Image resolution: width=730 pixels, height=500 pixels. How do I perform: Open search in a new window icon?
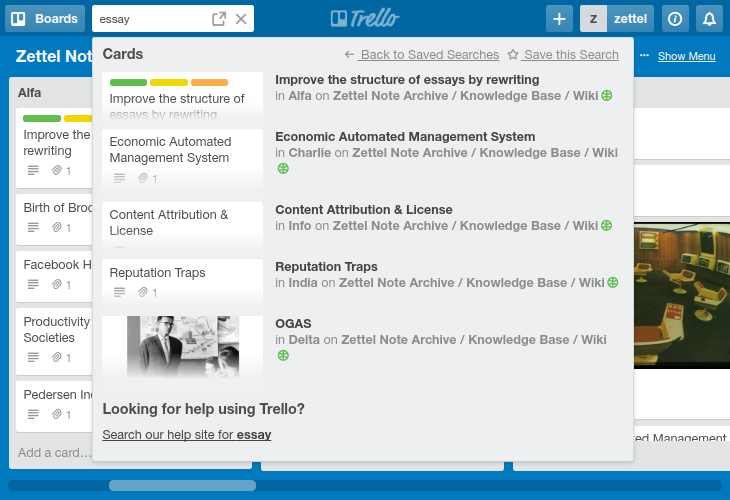click(219, 19)
